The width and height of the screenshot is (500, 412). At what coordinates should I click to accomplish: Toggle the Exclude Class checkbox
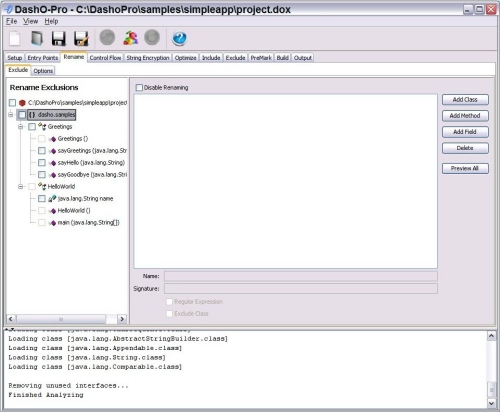tap(169, 314)
